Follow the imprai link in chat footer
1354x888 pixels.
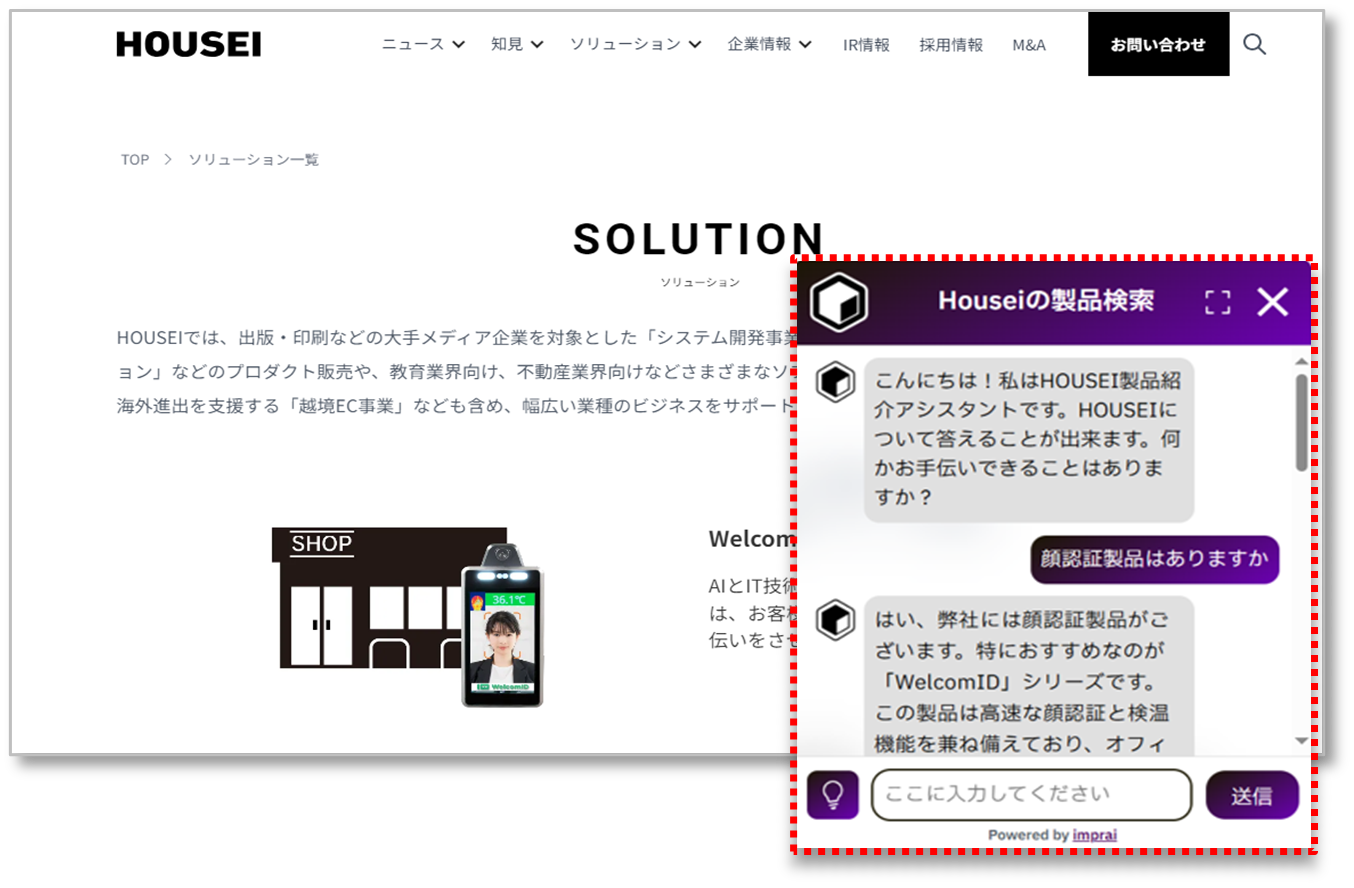point(1095,835)
